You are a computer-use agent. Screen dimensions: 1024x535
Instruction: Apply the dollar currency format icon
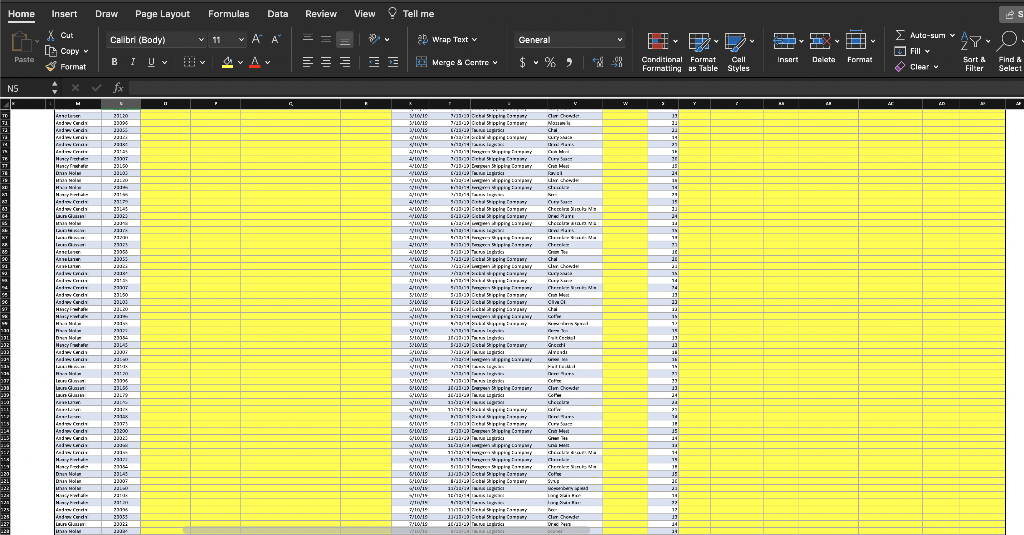(522, 63)
